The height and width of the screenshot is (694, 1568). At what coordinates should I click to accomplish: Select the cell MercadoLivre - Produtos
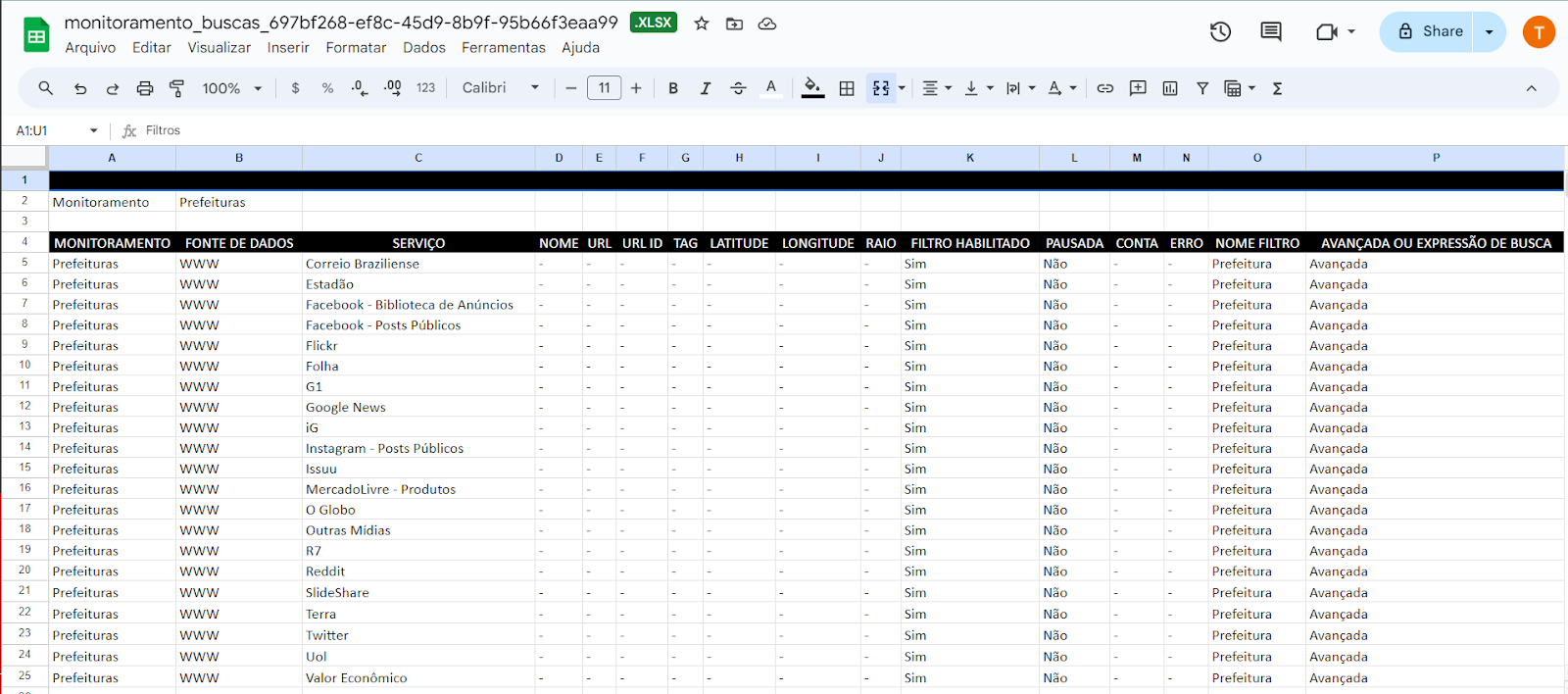coord(418,489)
